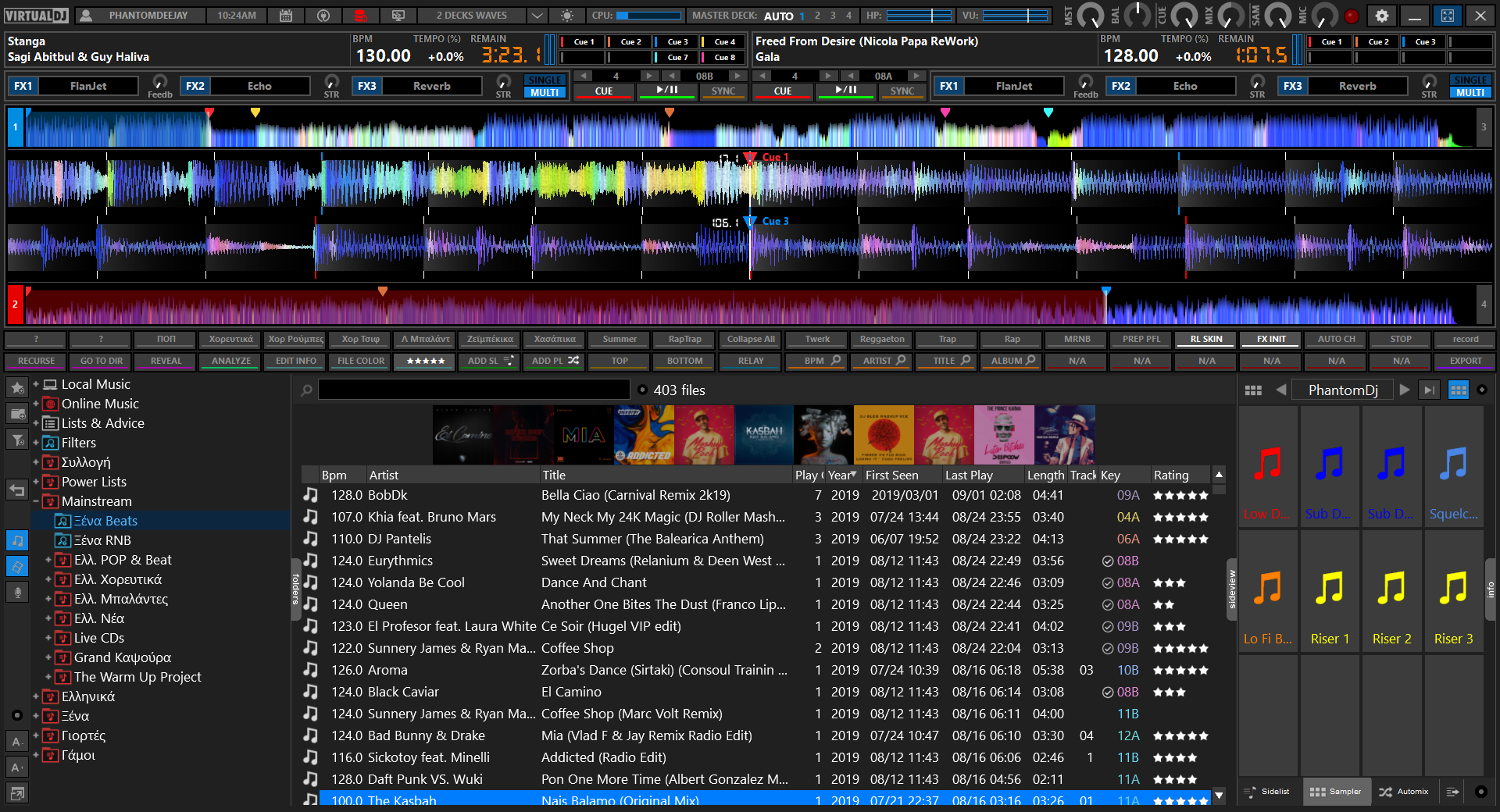Click the monitor display icon in top bar
1500x812 pixels.
pyautogui.click(x=398, y=16)
